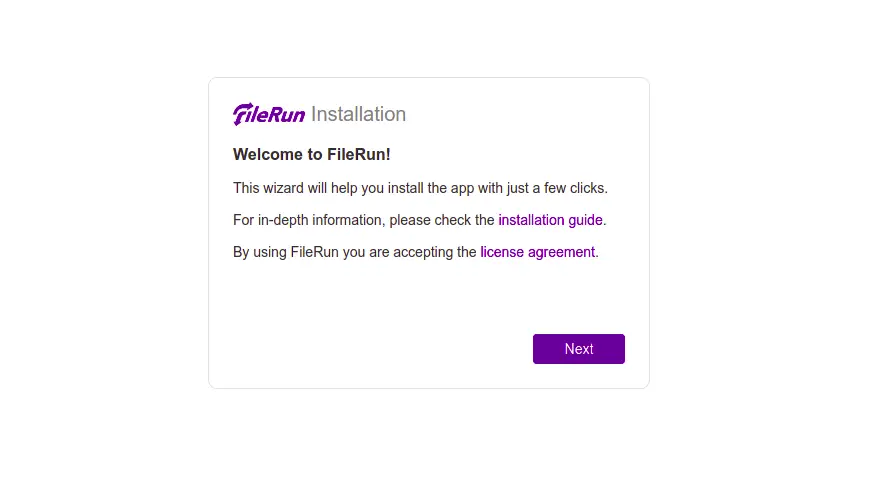Click empty card space left of the Next button
The image size is (870, 479).
(x=377, y=349)
